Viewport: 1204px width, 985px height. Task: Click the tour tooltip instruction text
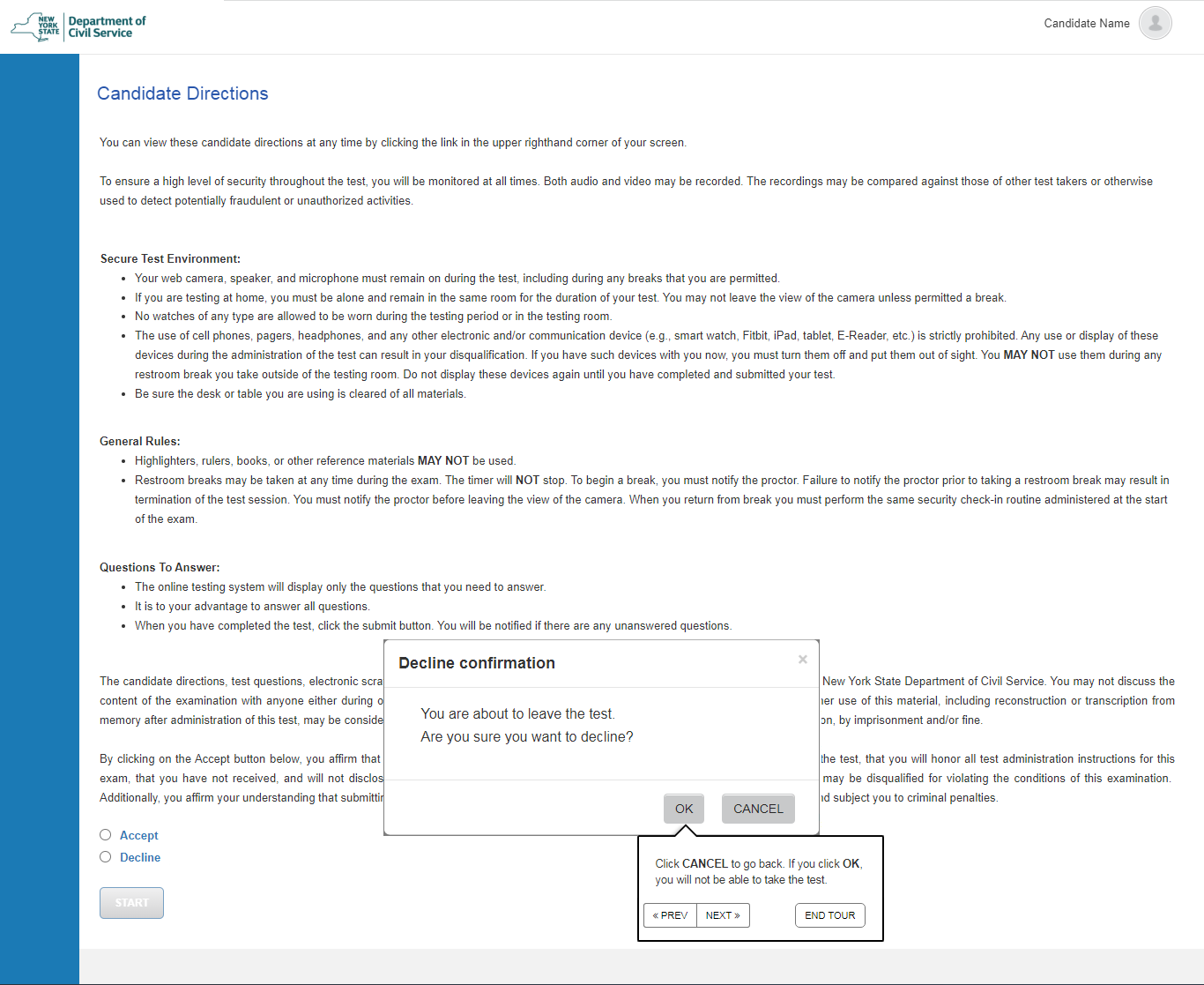(x=758, y=871)
